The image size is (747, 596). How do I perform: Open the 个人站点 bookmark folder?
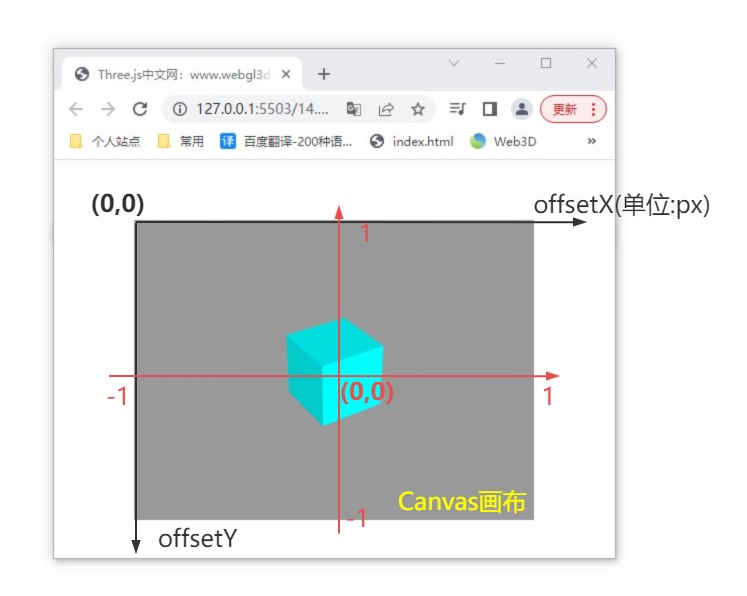pyautogui.click(x=105, y=142)
